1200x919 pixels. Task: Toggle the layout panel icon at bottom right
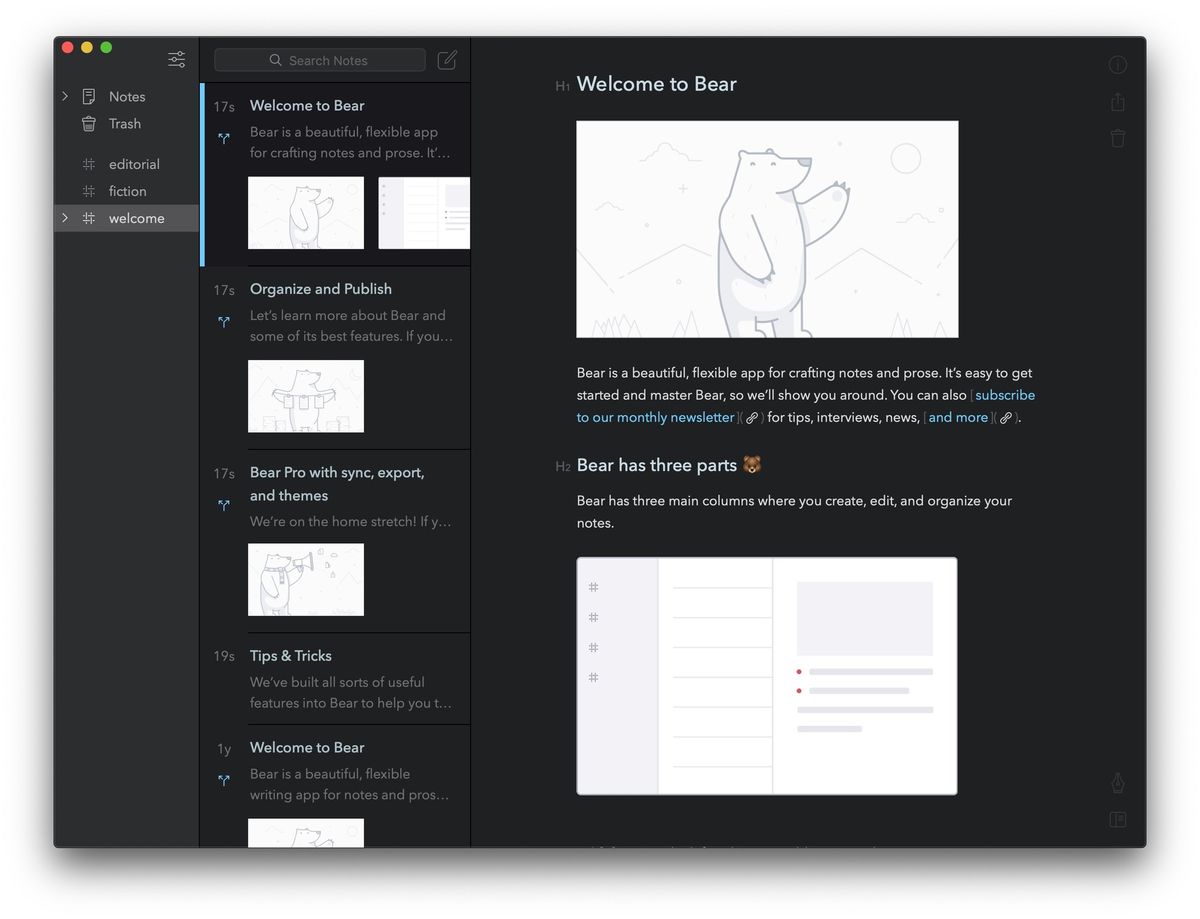click(1118, 820)
